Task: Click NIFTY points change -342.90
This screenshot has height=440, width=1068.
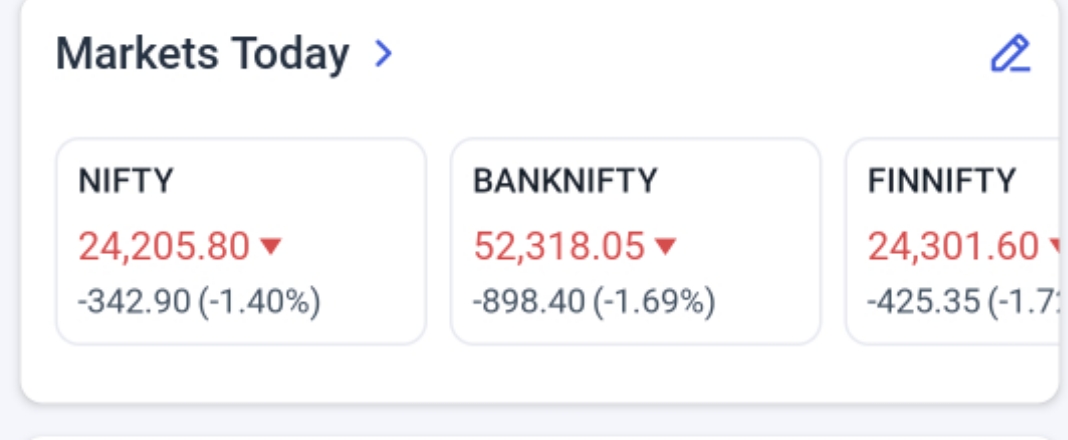Action: point(134,301)
